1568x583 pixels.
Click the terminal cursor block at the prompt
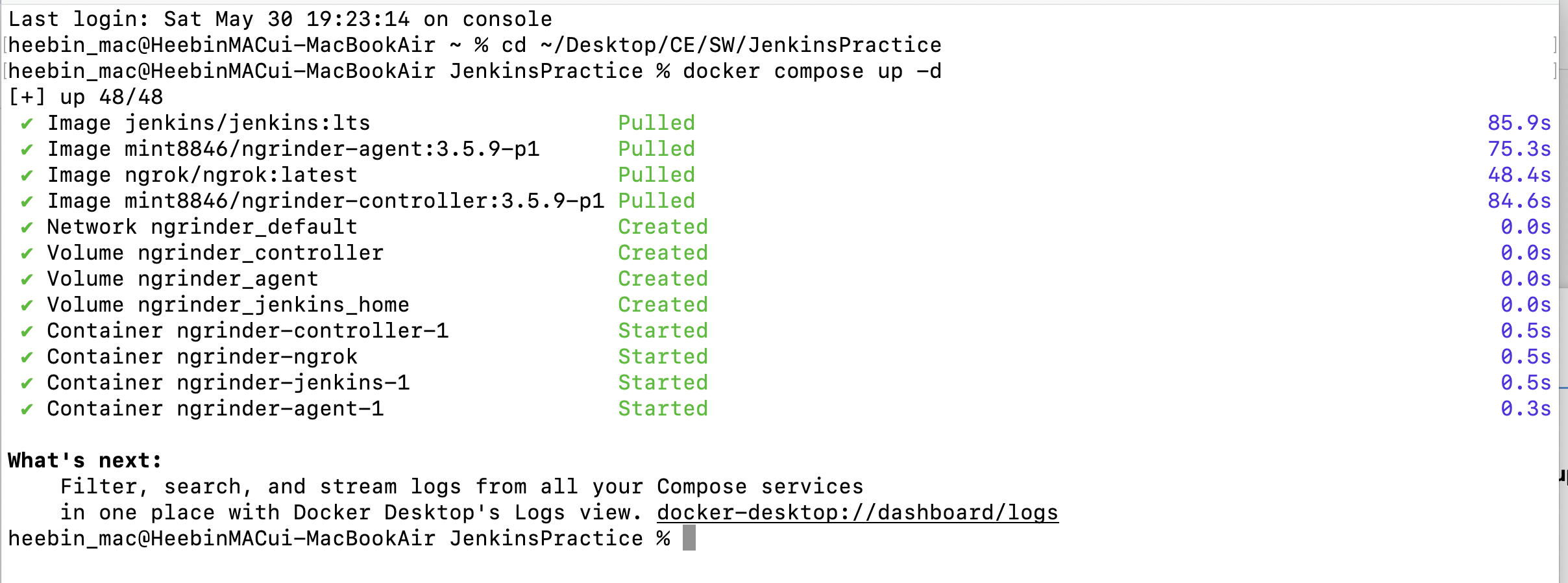689,538
